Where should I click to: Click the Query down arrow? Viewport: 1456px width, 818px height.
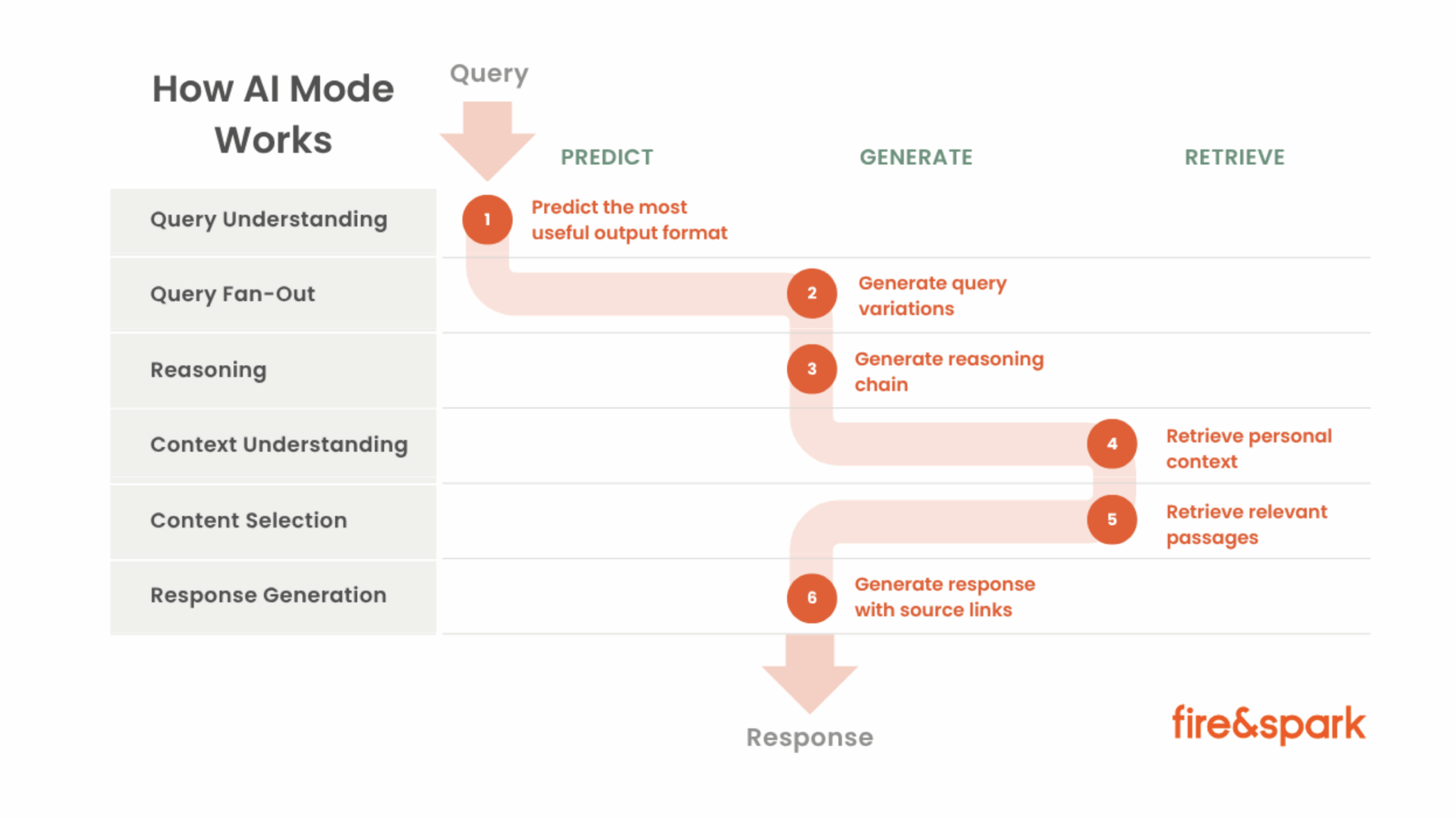(x=487, y=139)
